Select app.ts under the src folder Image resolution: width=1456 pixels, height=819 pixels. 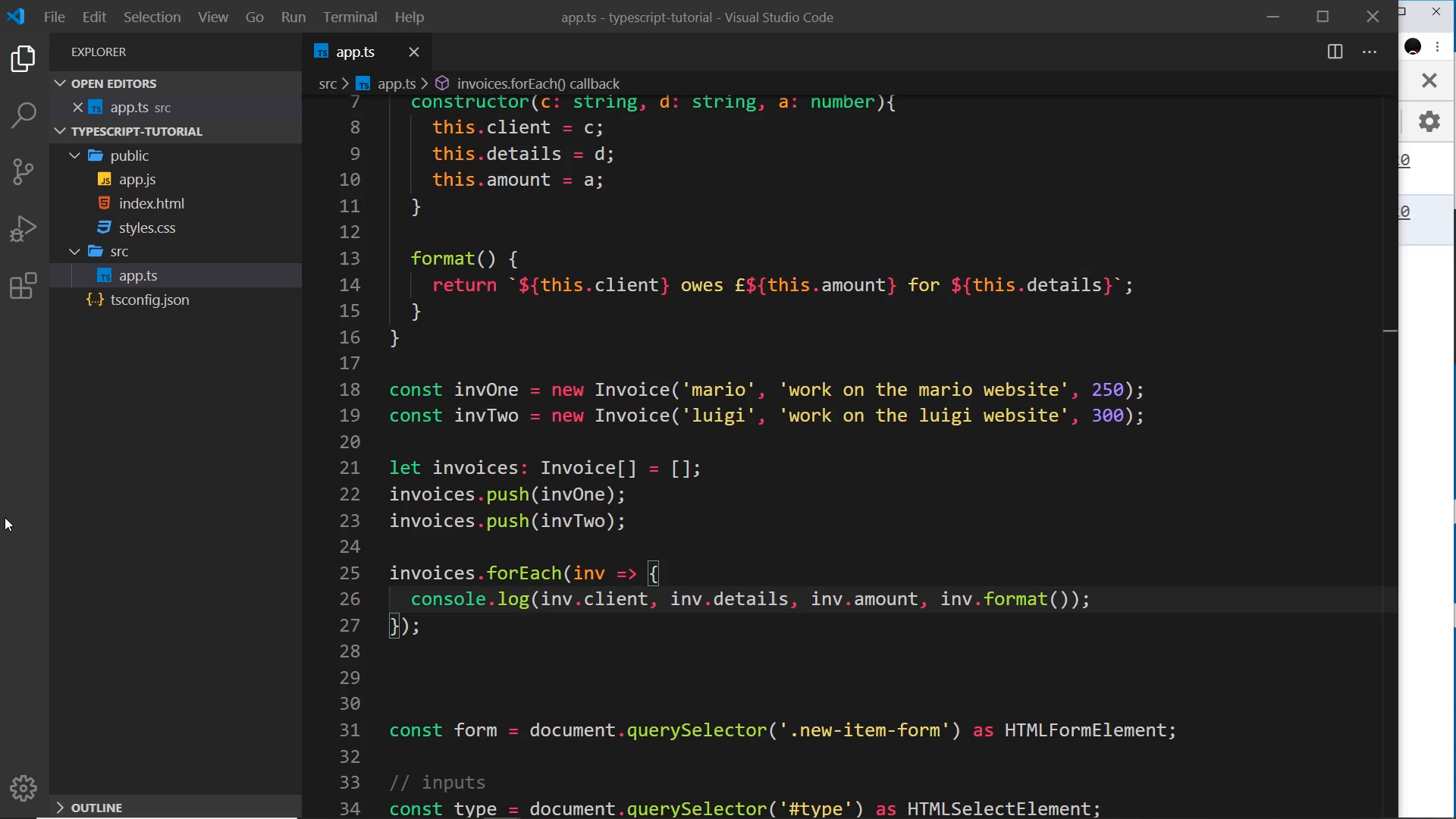138,275
